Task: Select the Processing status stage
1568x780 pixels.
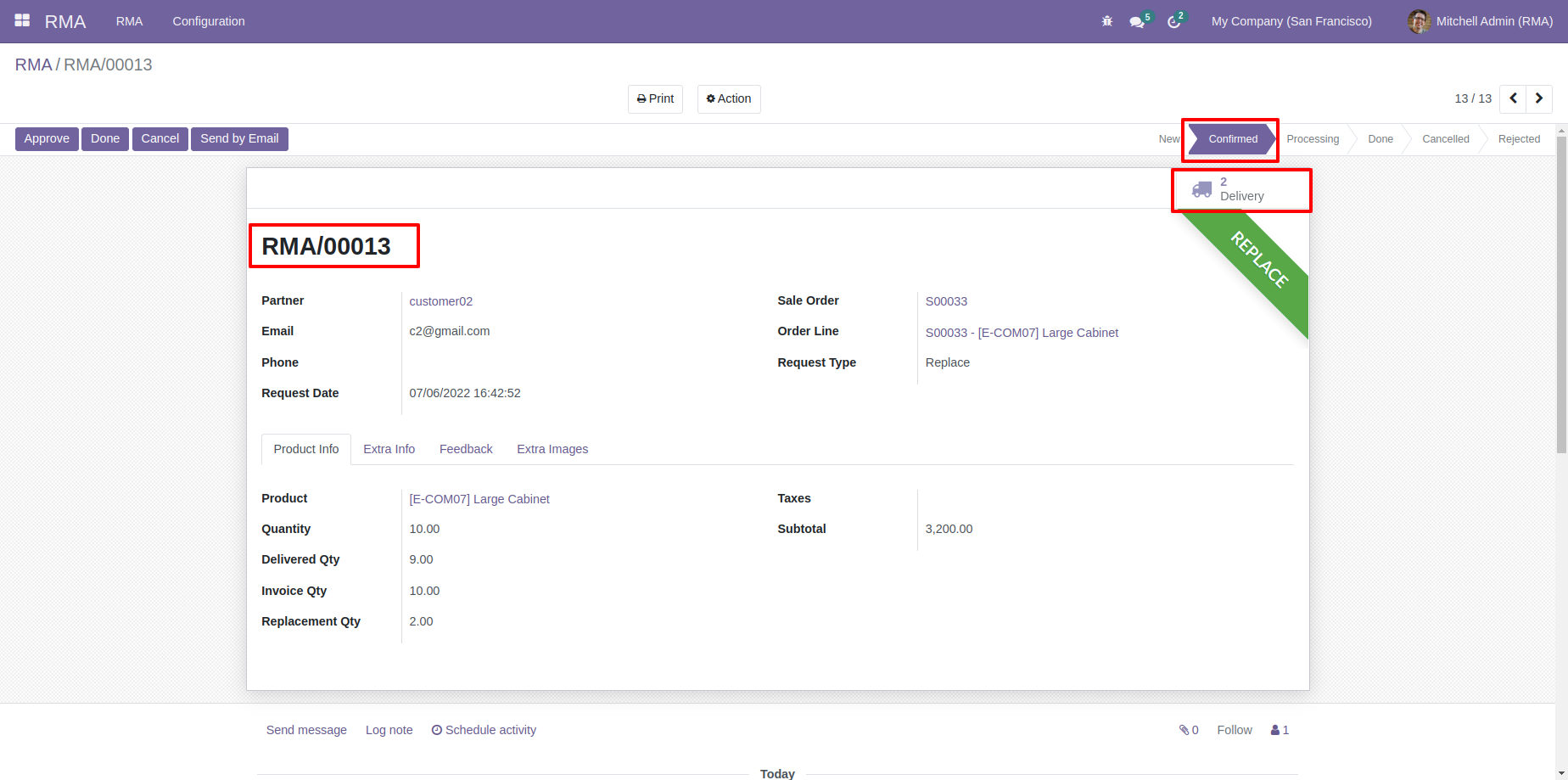Action: pyautogui.click(x=1313, y=139)
